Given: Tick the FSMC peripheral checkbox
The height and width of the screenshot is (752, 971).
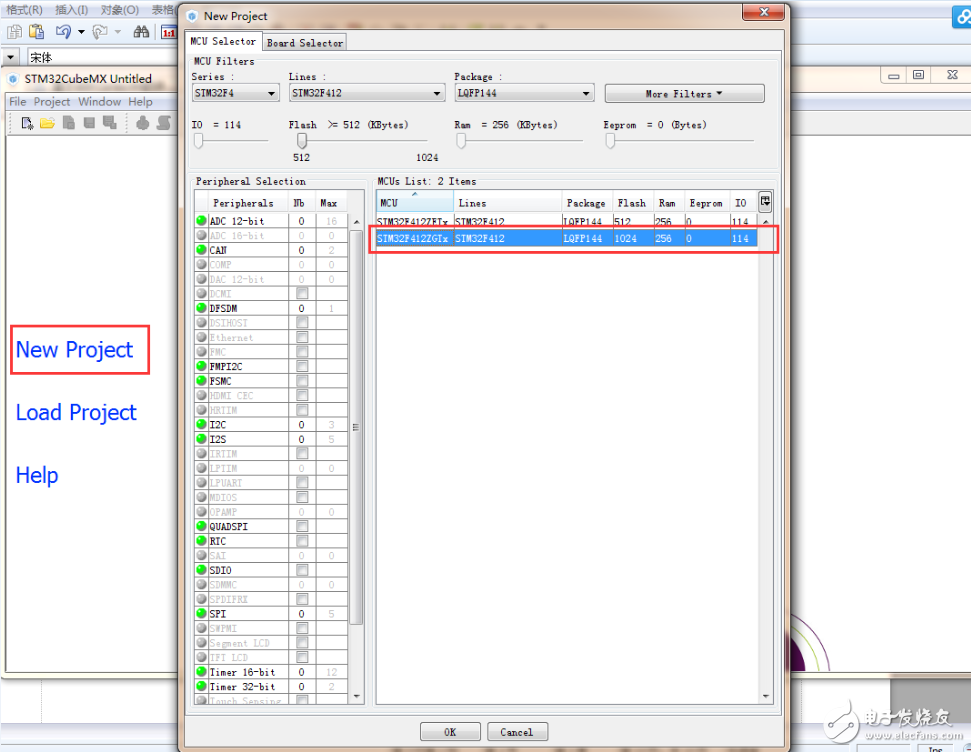Looking at the screenshot, I should 302,380.
